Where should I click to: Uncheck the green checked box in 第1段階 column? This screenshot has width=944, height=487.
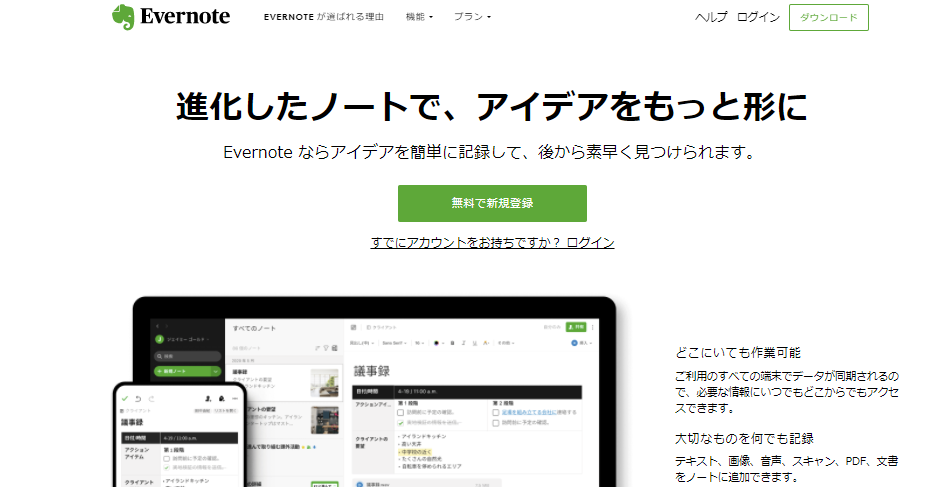pyautogui.click(x=400, y=423)
